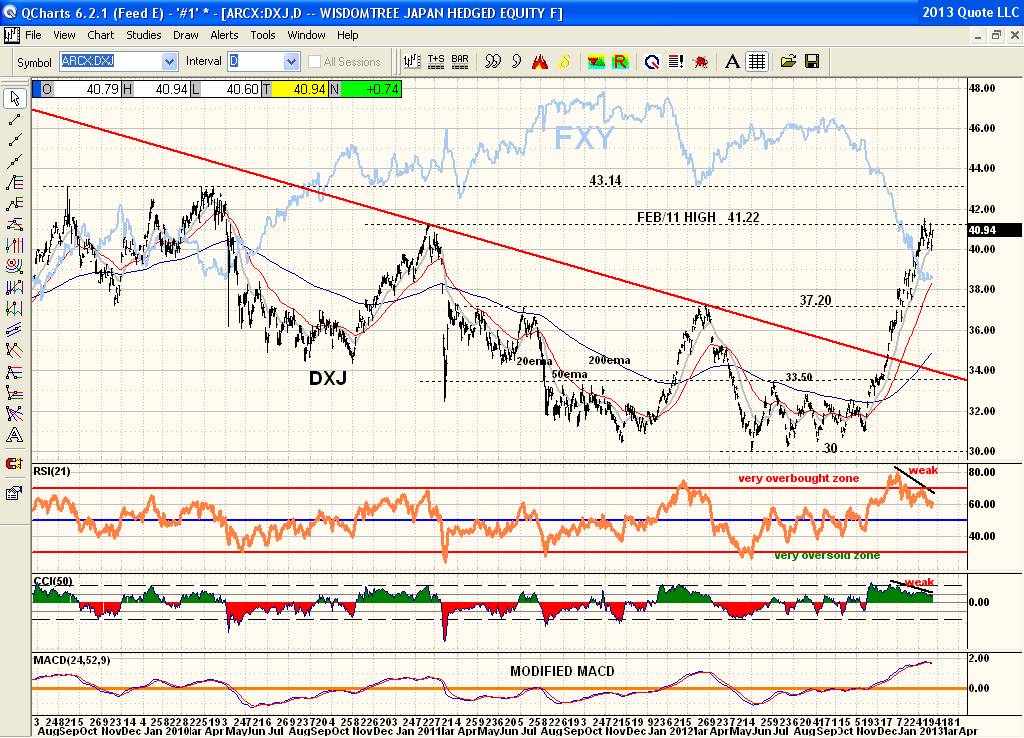Viewport: 1024px width, 738px height.
Task: Select the Fibonacci arcs drawing tool
Action: 14,267
